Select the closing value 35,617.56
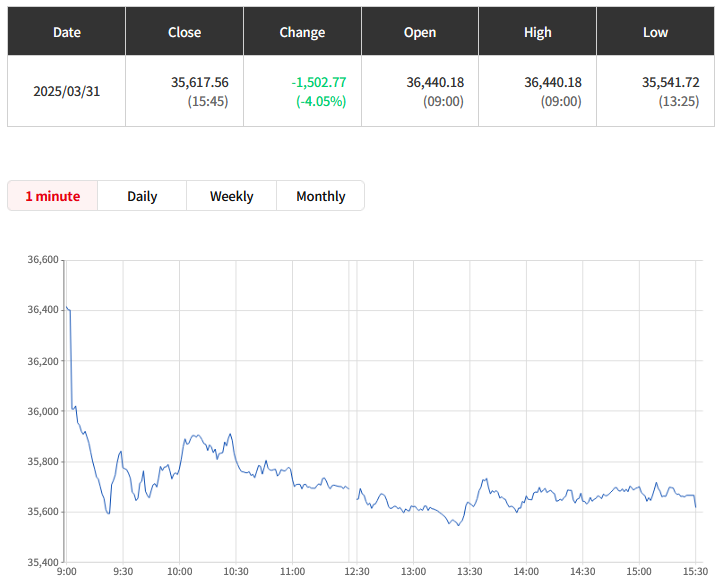726x586 pixels. 200,82
